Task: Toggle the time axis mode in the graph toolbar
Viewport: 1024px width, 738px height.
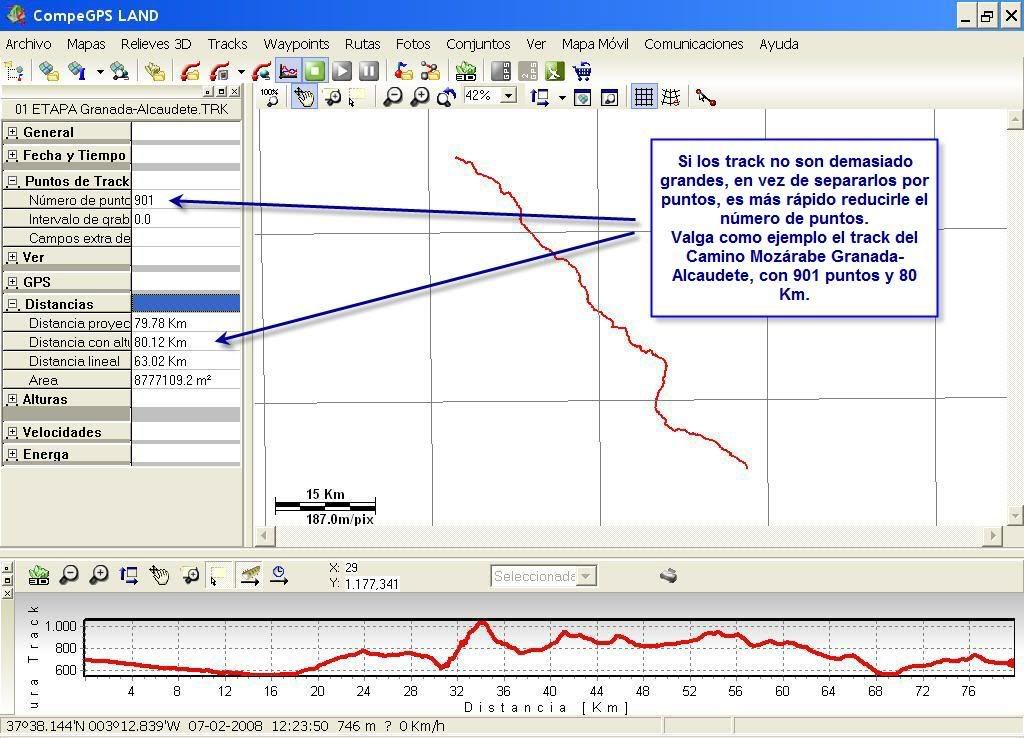Action: click(x=279, y=575)
